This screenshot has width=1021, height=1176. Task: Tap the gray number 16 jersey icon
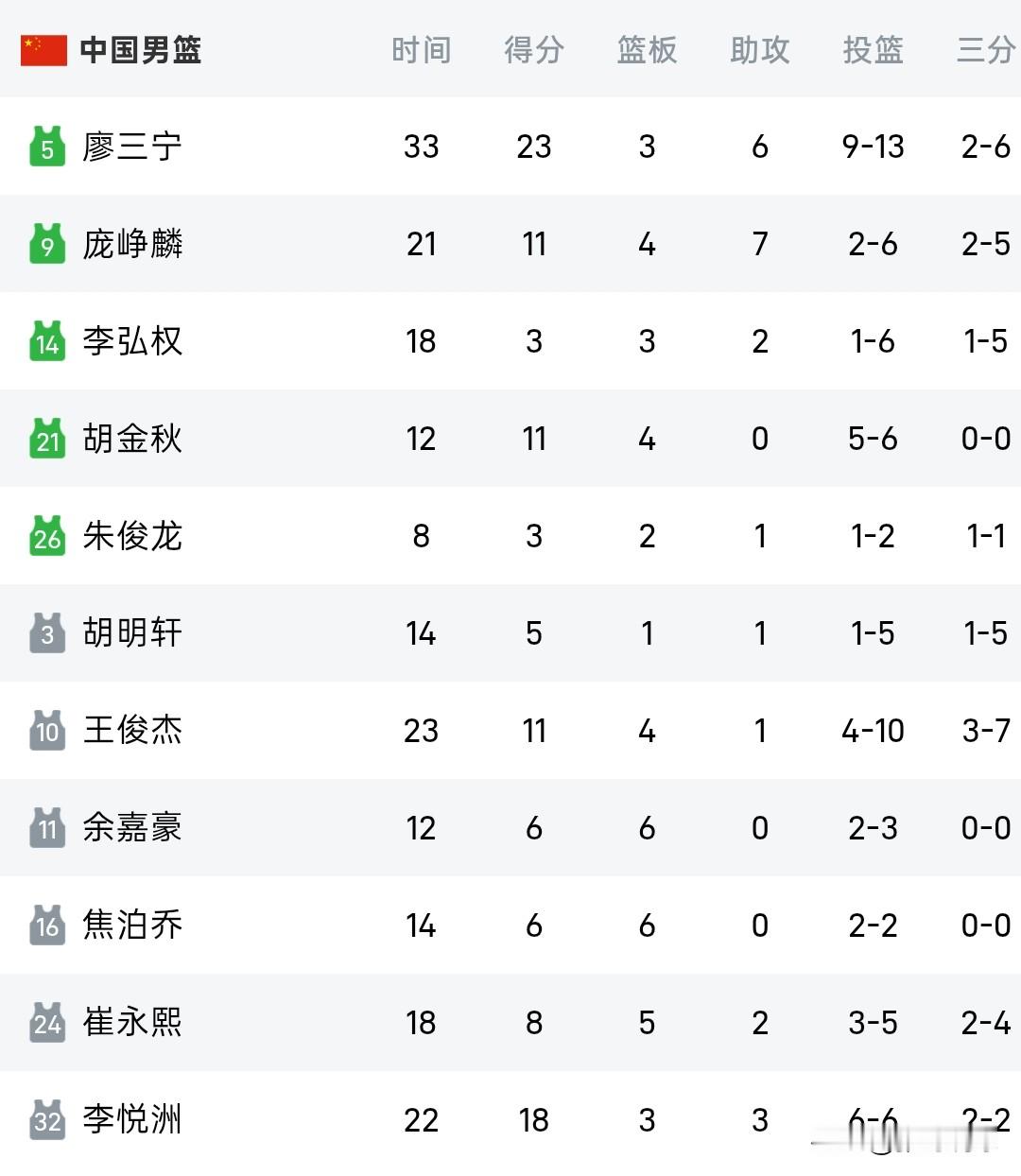47,925
